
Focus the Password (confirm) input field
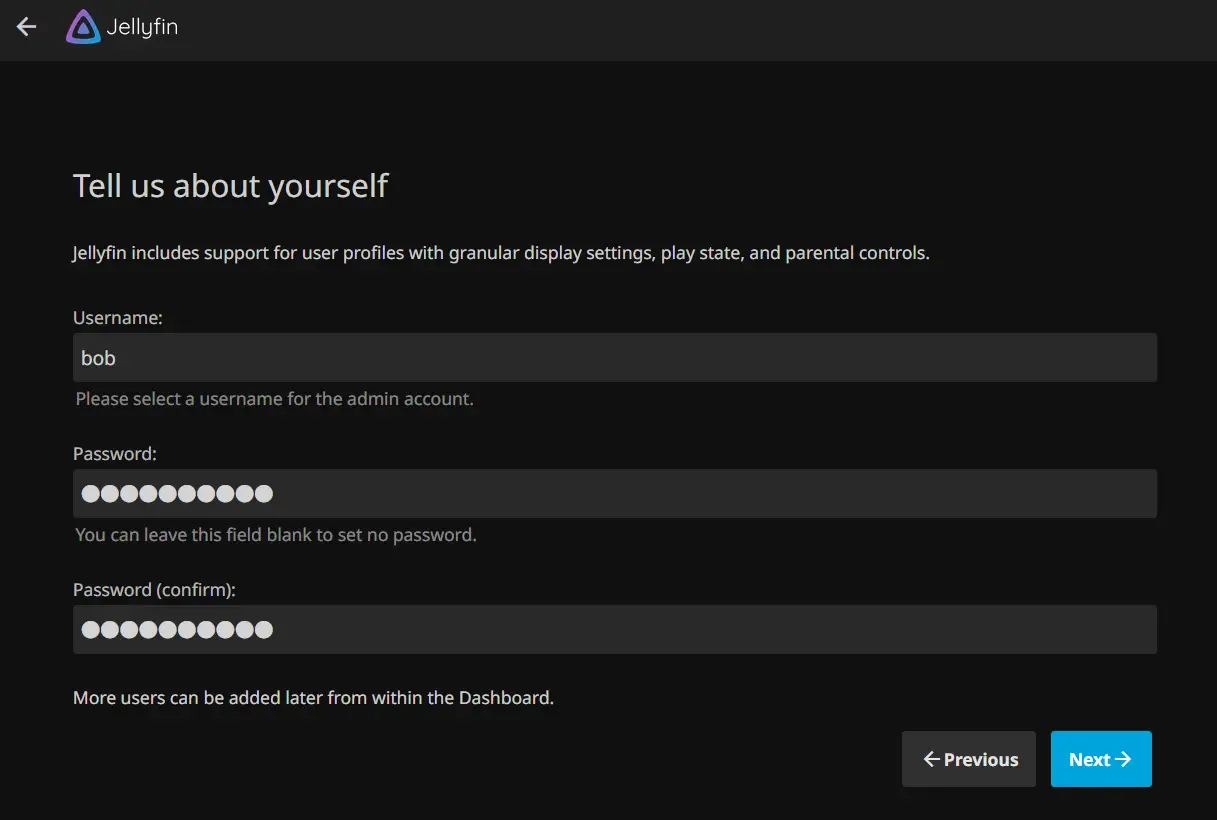[x=615, y=629]
